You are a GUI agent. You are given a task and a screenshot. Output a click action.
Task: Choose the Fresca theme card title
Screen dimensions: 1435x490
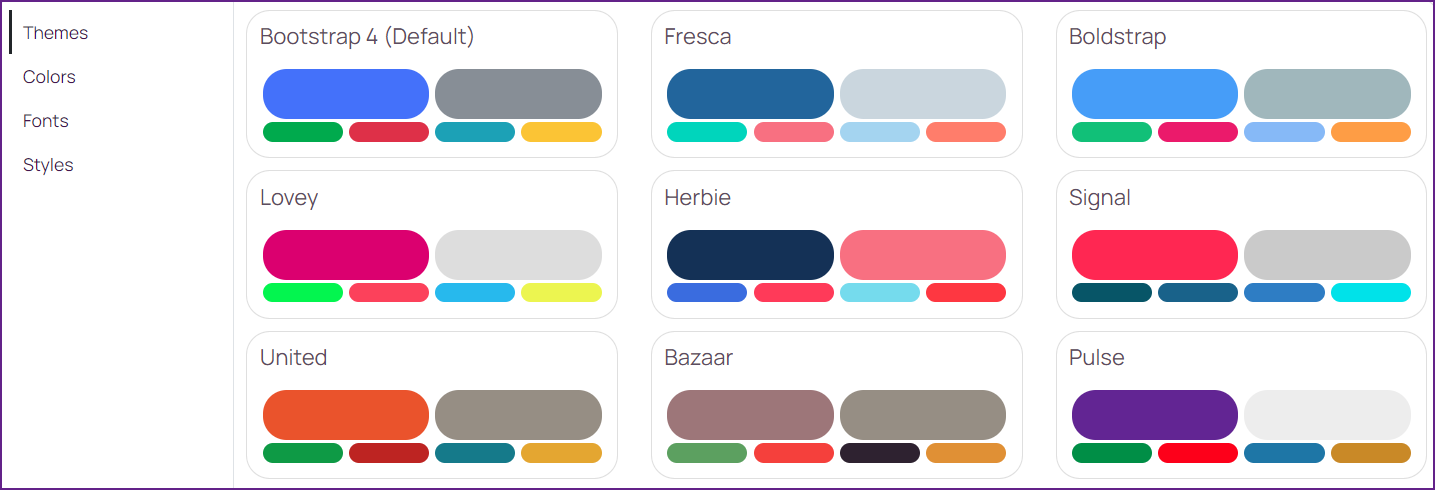[698, 37]
